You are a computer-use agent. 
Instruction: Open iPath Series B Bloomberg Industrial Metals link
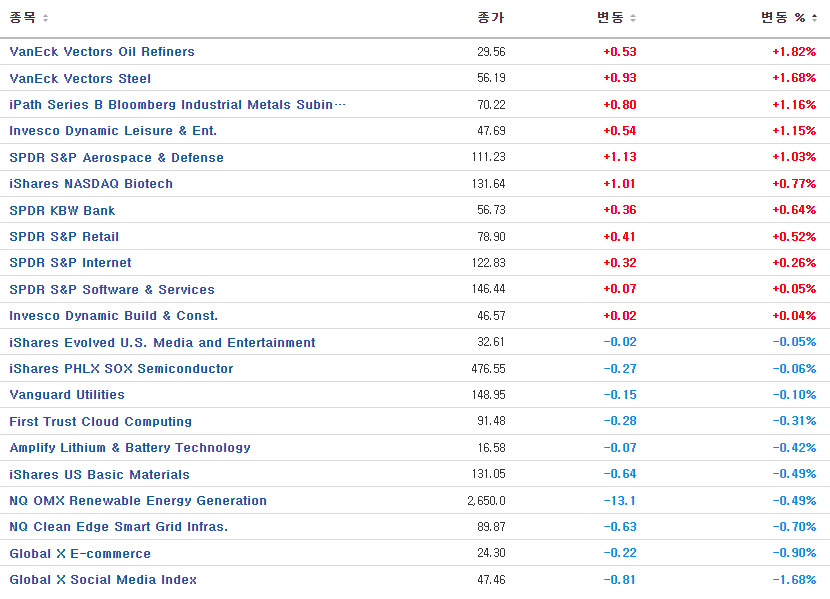177,104
